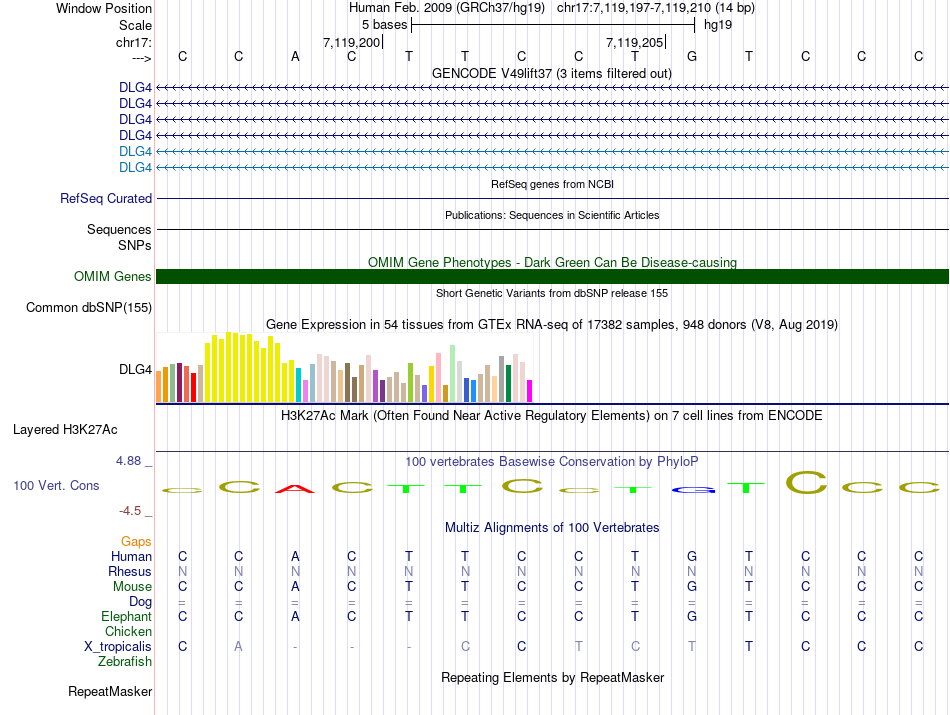Click the 5 bases scale bar
The width and height of the screenshot is (950, 715).
click(552, 24)
